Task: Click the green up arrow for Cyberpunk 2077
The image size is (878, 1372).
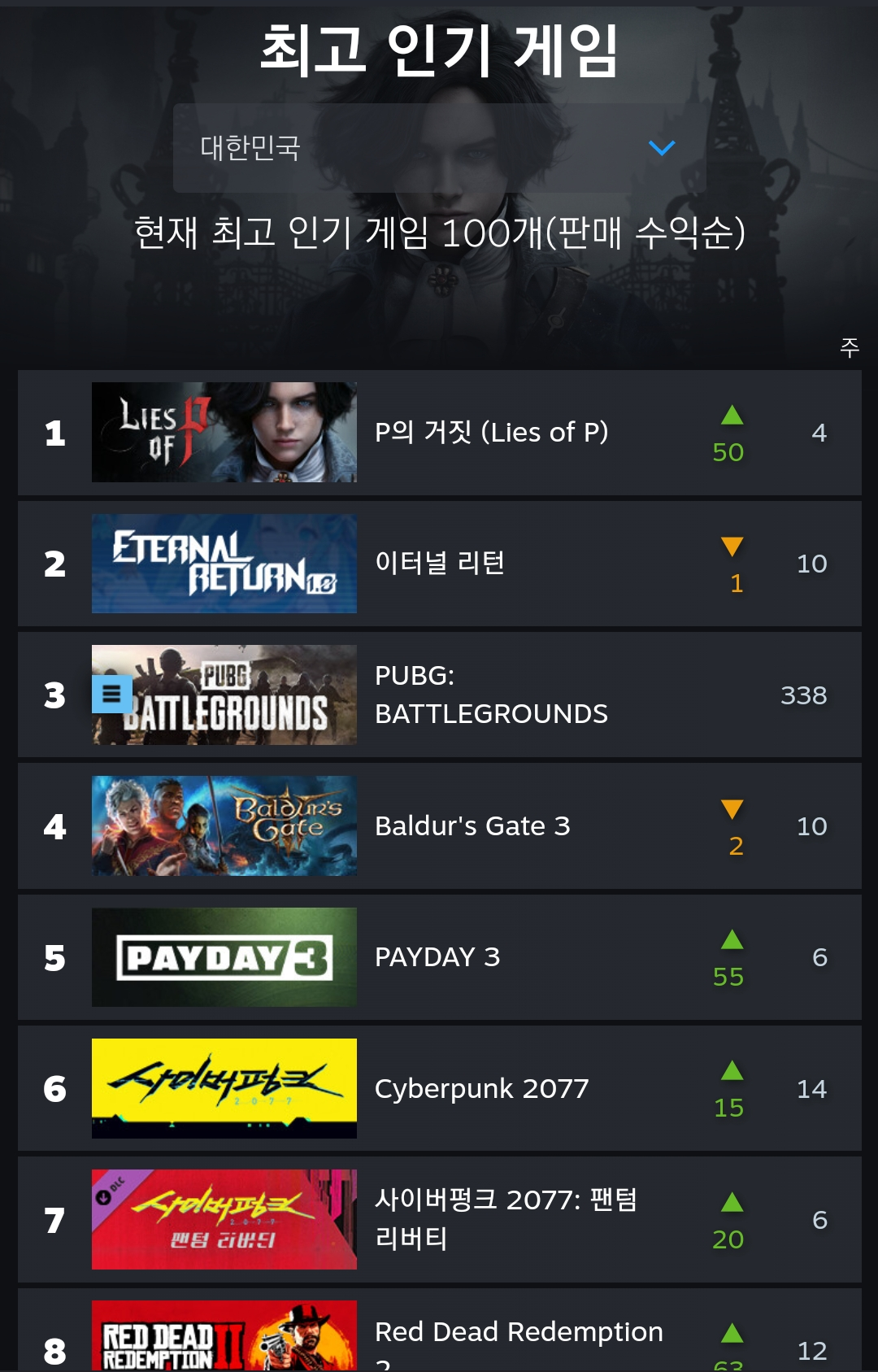Action: coord(732,1070)
